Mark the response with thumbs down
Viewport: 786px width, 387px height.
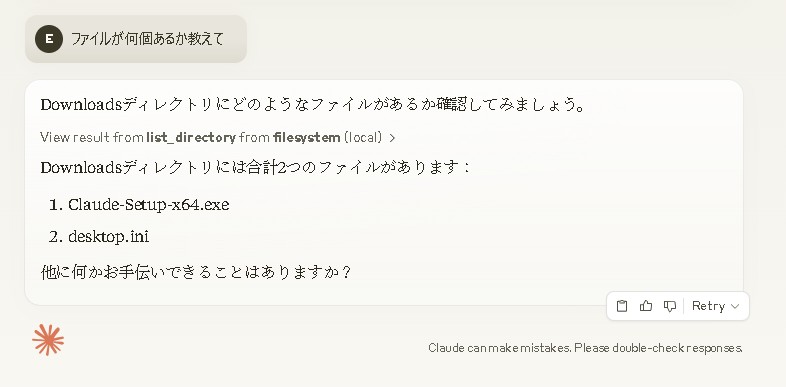pos(670,306)
